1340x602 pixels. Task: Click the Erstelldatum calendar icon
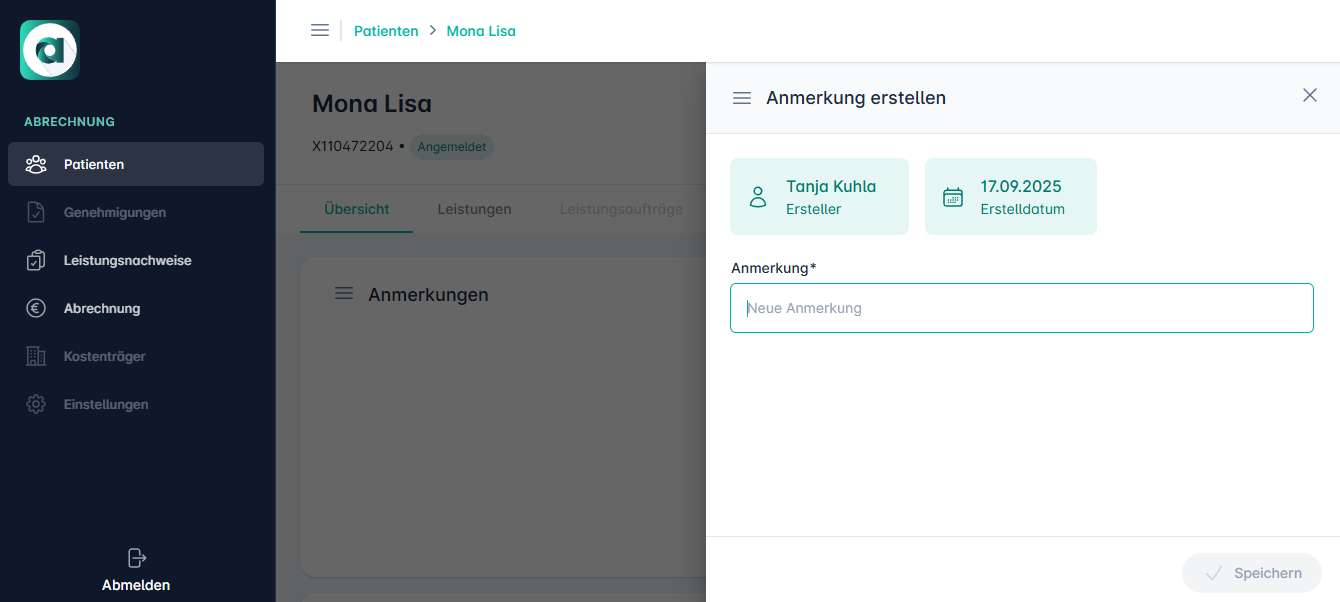(x=953, y=196)
